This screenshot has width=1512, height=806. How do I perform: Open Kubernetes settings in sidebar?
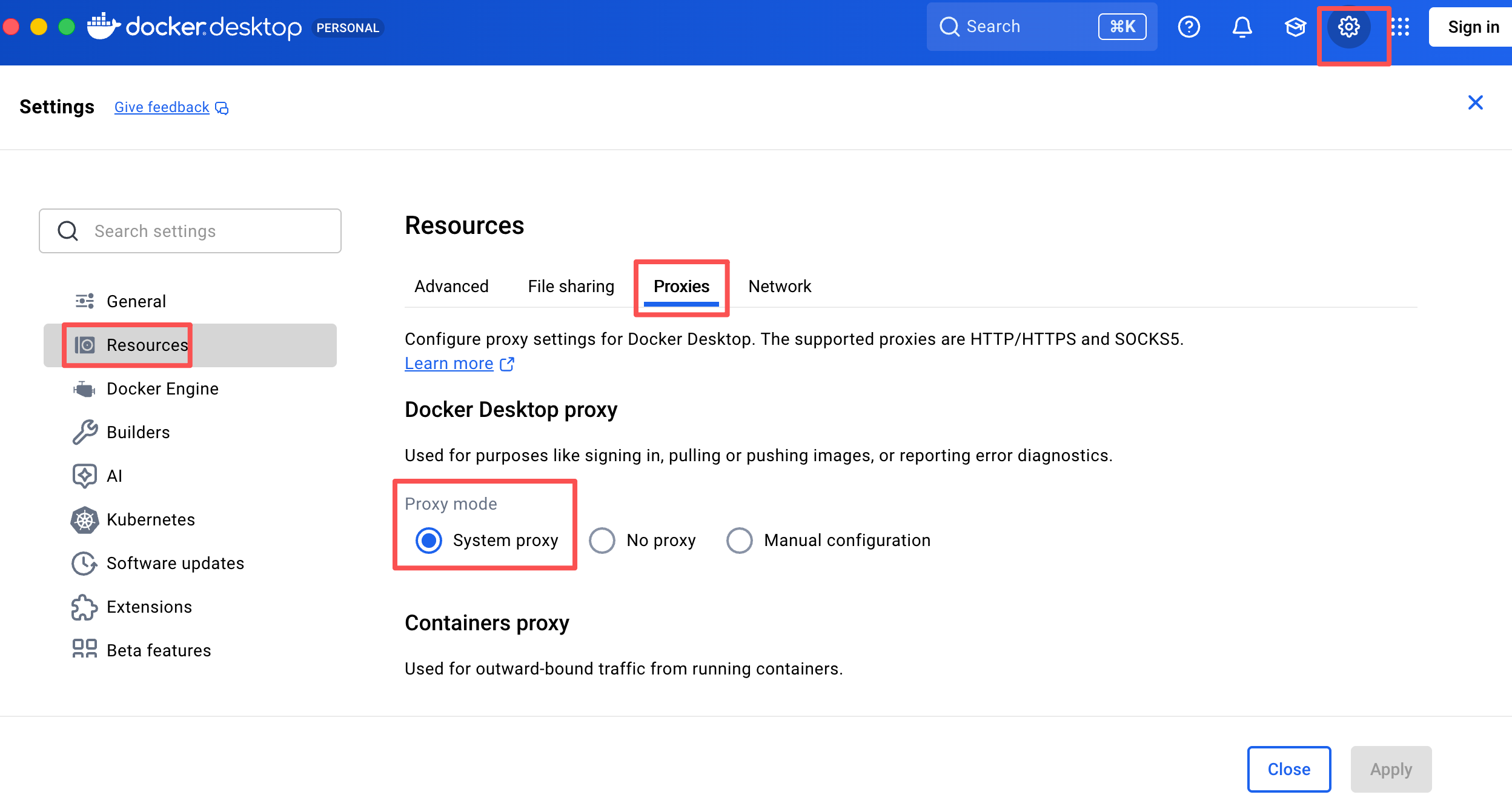click(150, 519)
